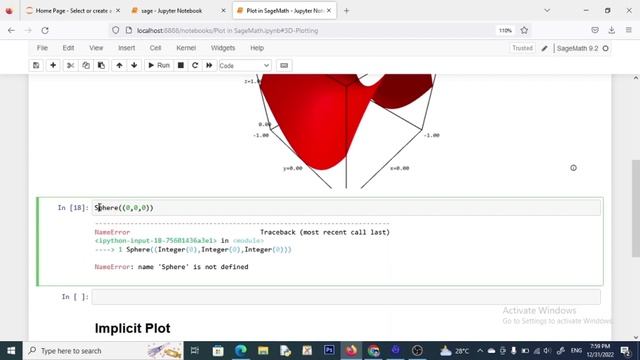Close the Home Page tab
The image size is (640, 360).
(x=118, y=11)
